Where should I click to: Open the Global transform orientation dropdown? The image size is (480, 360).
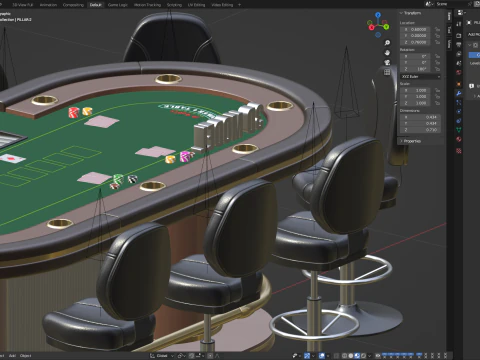[162, 356]
